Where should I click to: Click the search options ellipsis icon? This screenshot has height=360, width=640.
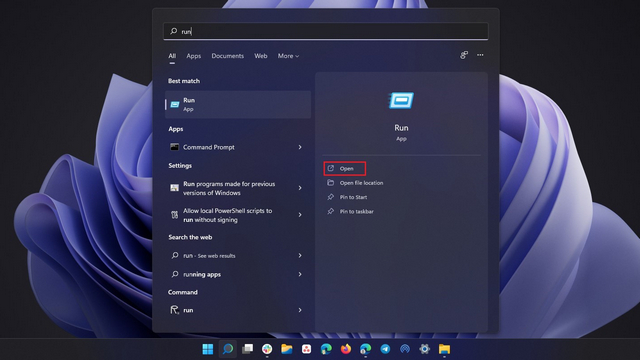[480, 55]
